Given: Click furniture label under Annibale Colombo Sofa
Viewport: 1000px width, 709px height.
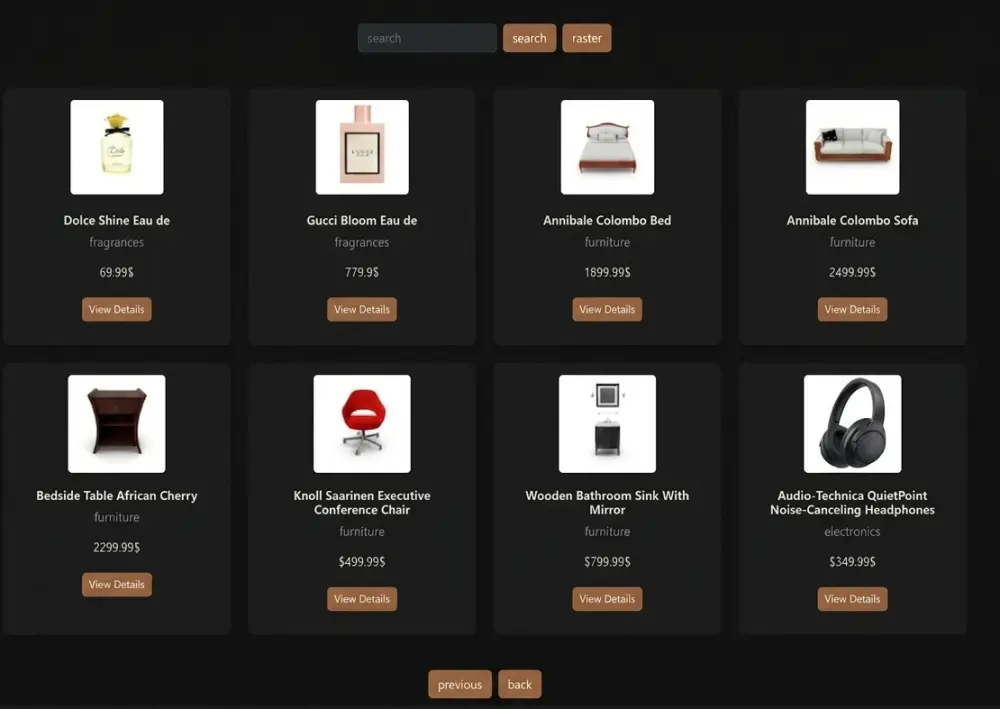Looking at the screenshot, I should pyautogui.click(x=852, y=242).
